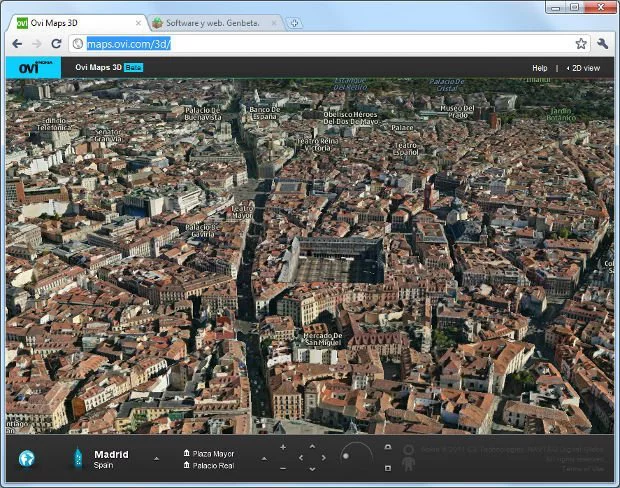The height and width of the screenshot is (488, 620).
Task: Reload the Ovi Maps page
Action: 56,44
